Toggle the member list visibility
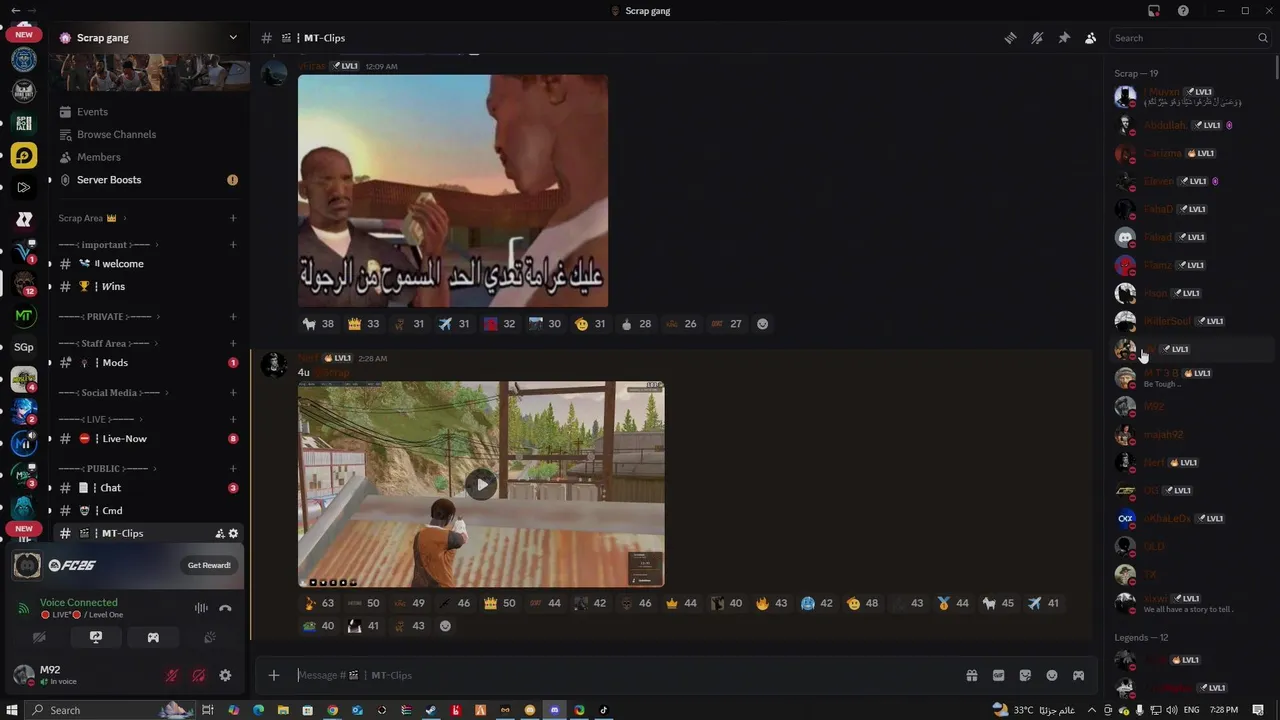The width and height of the screenshot is (1280, 720). point(1090,38)
